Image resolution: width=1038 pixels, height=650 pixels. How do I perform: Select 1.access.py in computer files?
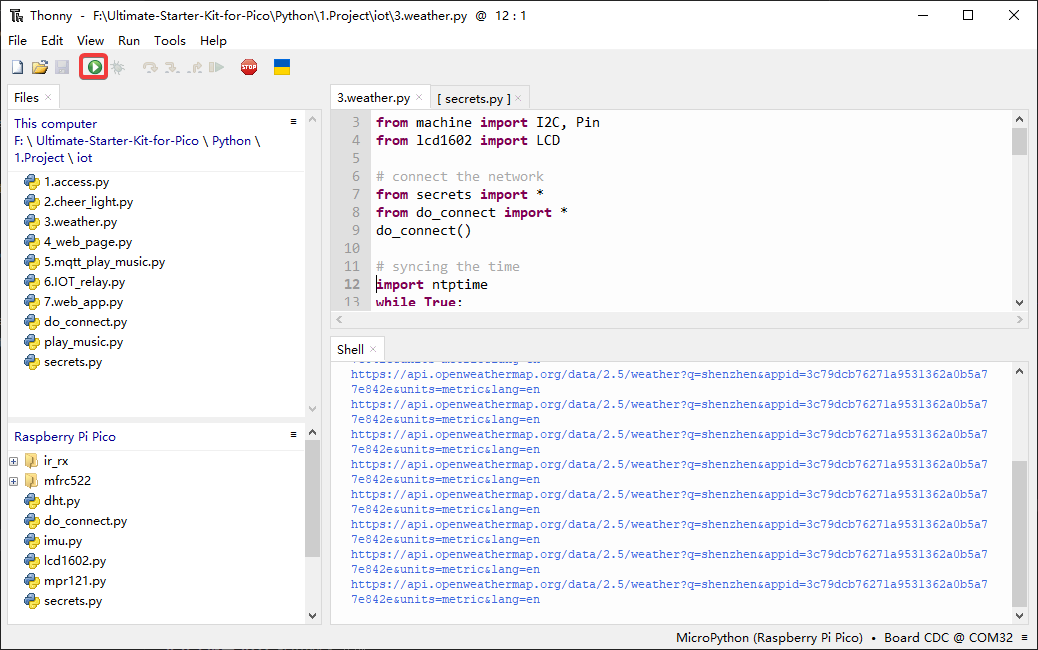pyautogui.click(x=76, y=181)
